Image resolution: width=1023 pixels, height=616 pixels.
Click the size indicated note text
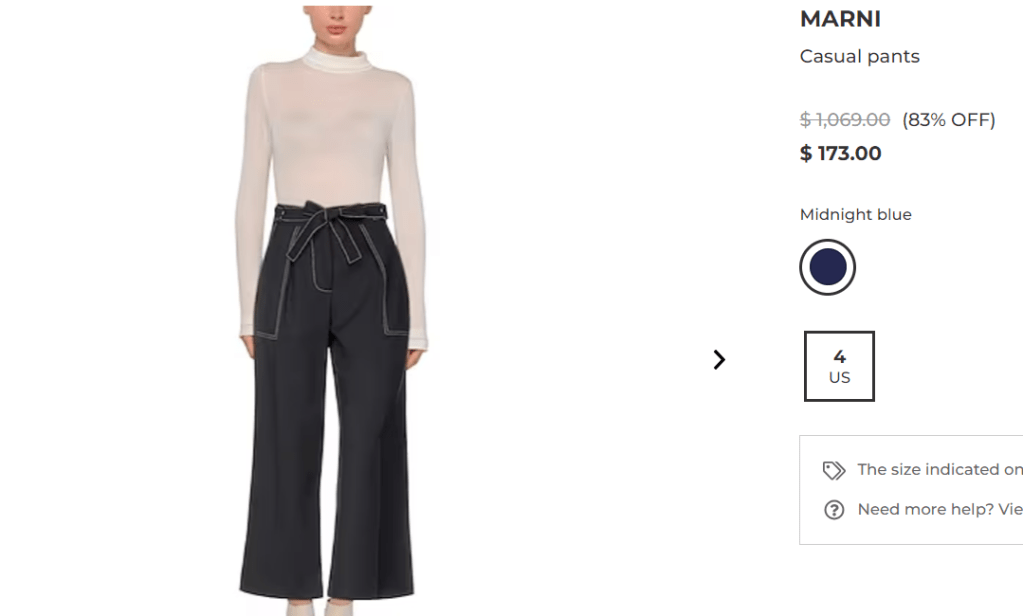[939, 470]
